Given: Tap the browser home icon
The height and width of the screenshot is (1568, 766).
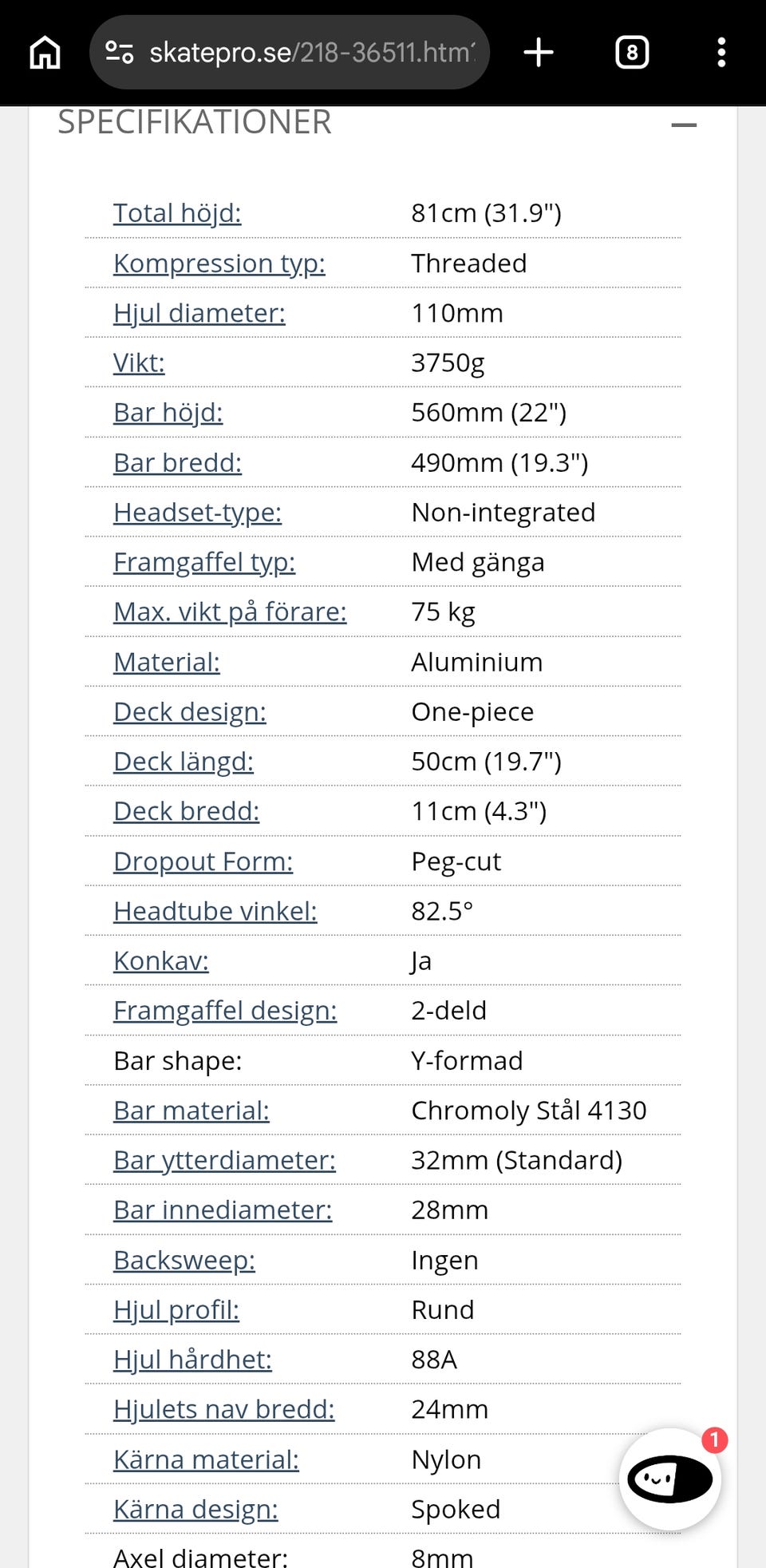Looking at the screenshot, I should pyautogui.click(x=45, y=53).
